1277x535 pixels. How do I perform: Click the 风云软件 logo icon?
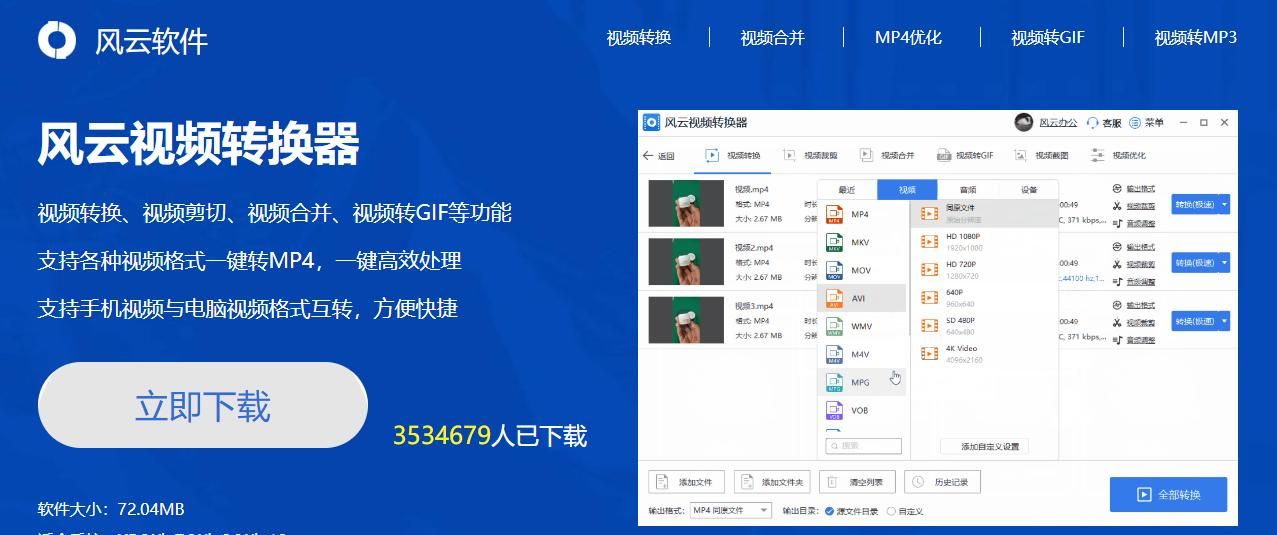pyautogui.click(x=57, y=40)
